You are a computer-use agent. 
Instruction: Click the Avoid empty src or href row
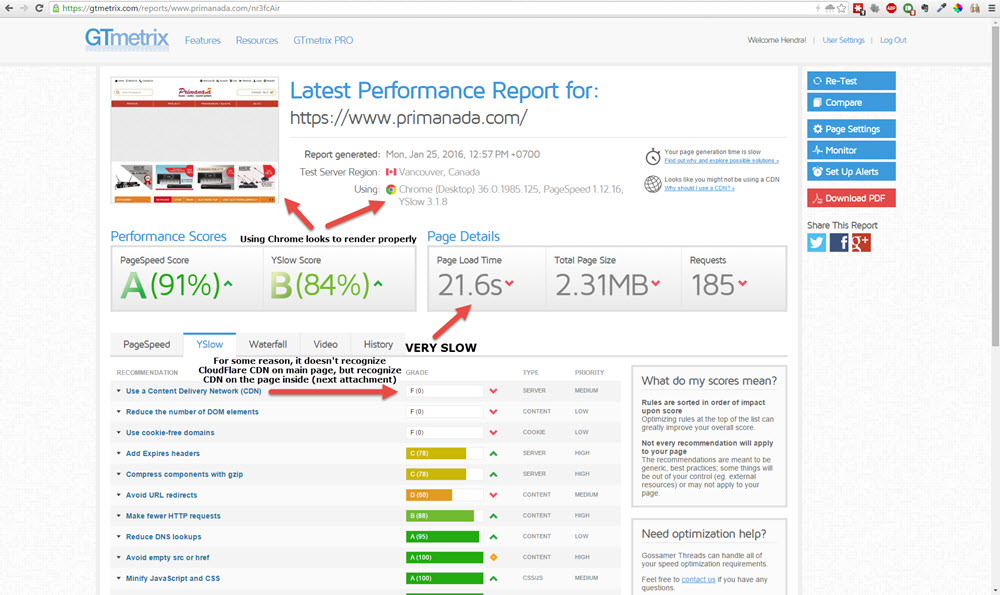(x=365, y=557)
